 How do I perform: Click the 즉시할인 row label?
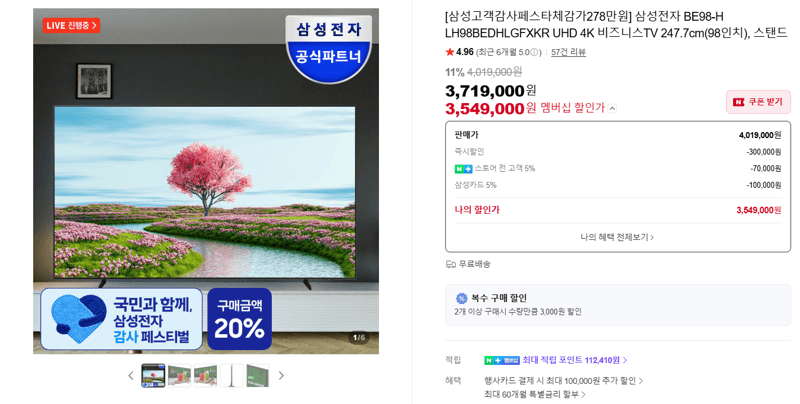(x=469, y=152)
